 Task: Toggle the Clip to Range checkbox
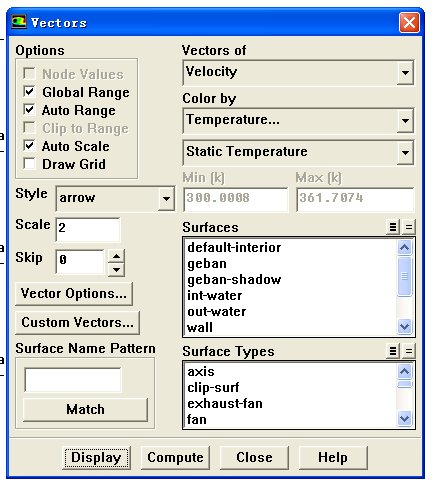coord(29,128)
